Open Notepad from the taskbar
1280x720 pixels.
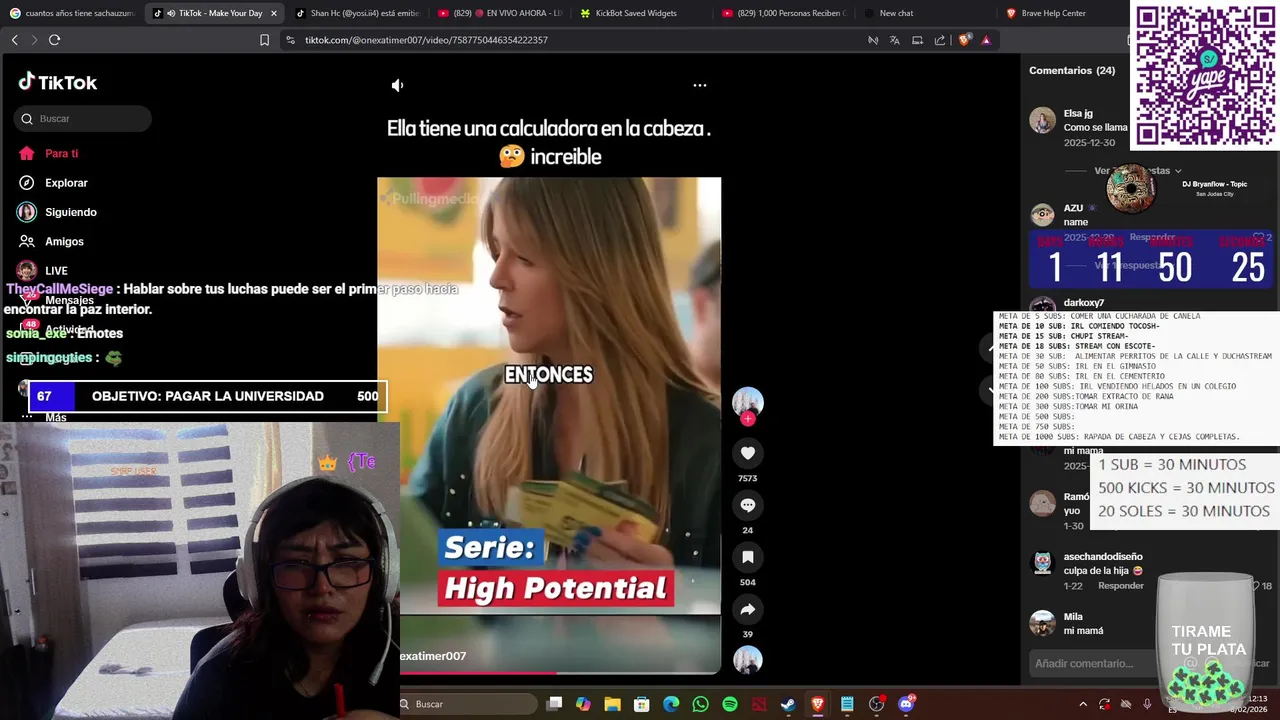point(847,704)
